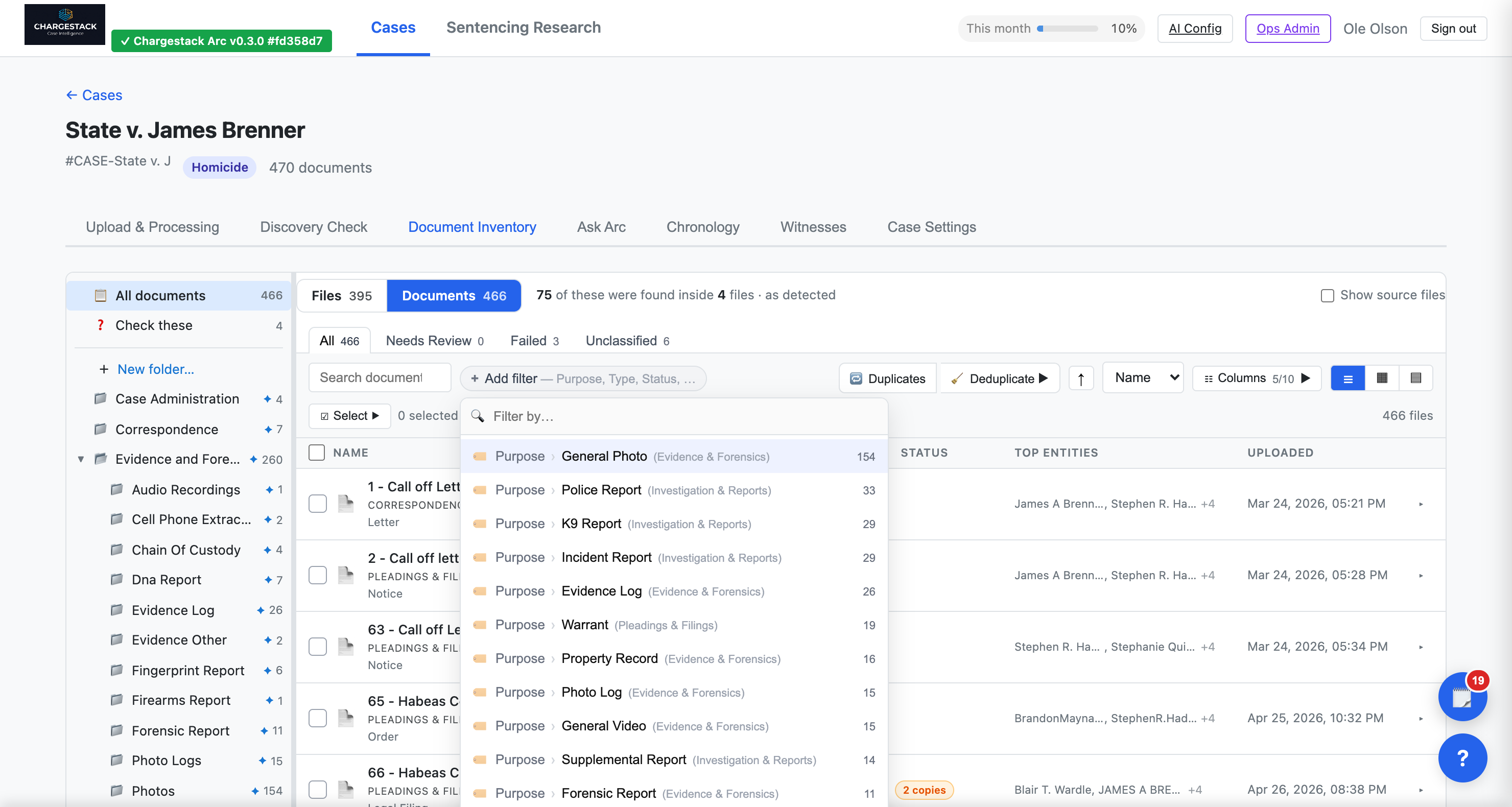This screenshot has width=1512, height=807.
Task: Open the notes widget with 19 badge
Action: [x=1461, y=697]
